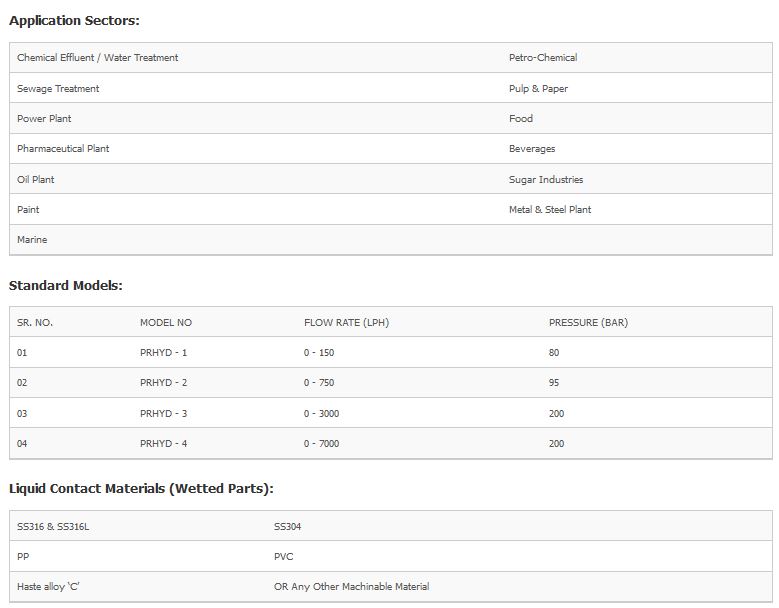The image size is (779, 608).
Task: Select Haste alloy 'C' material row
Action: click(48, 587)
